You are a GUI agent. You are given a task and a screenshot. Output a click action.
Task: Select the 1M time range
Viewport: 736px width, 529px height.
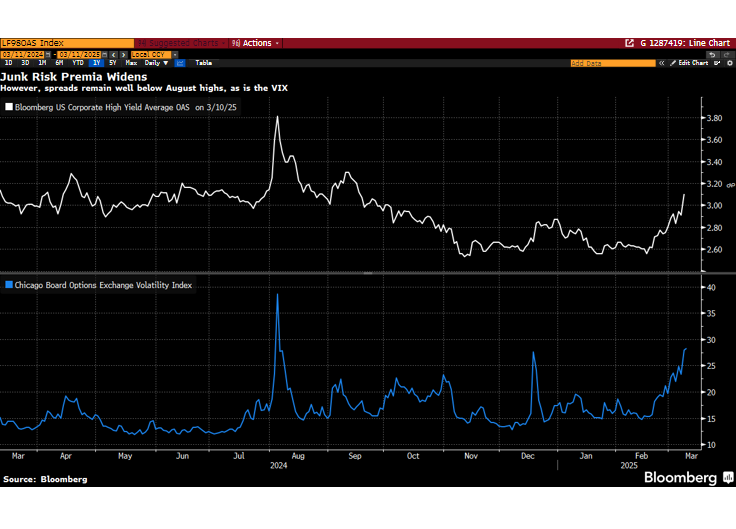point(42,63)
